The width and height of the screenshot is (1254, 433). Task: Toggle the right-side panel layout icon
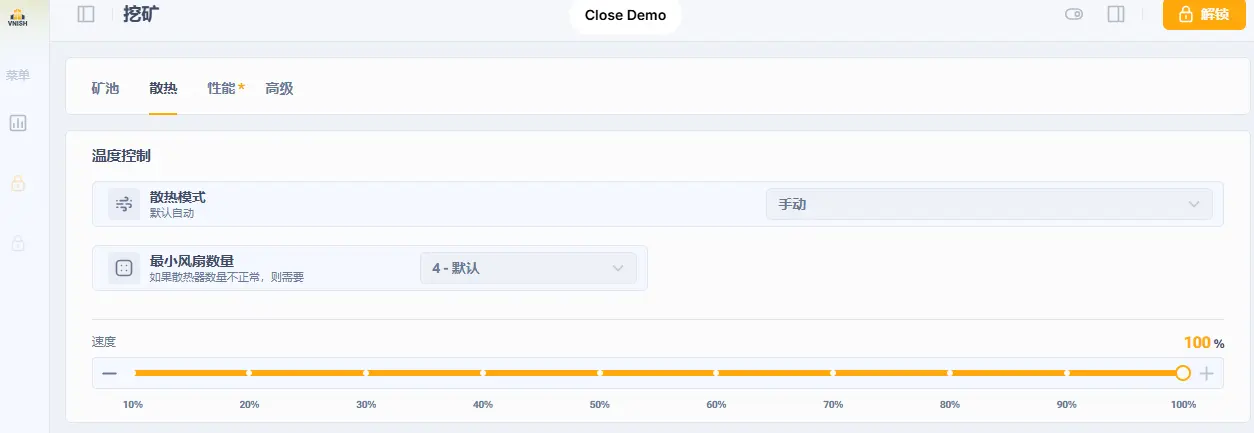point(1116,14)
